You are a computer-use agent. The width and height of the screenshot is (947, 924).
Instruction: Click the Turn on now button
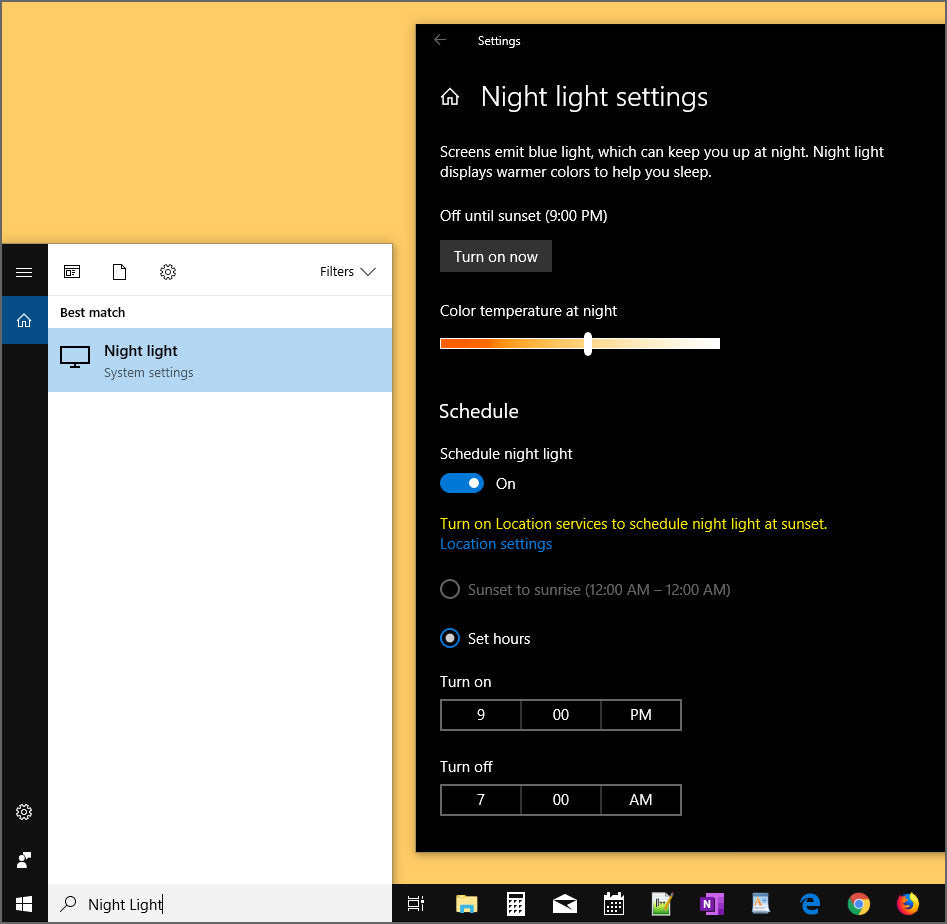[x=495, y=256]
